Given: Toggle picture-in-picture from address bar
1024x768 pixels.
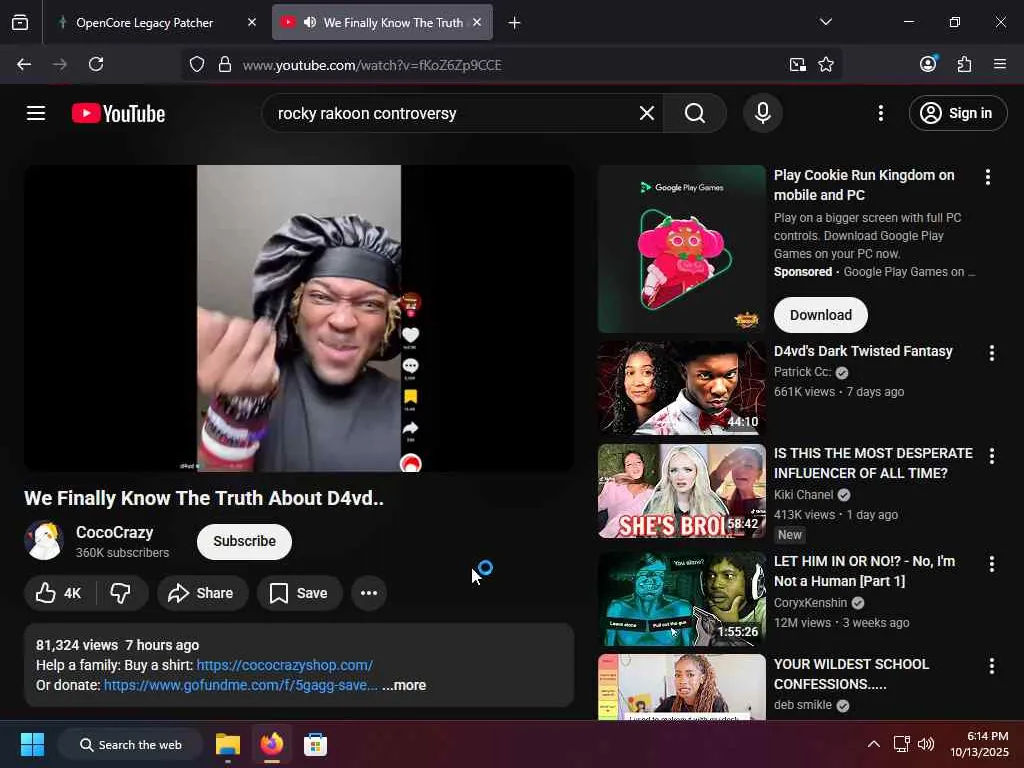Looking at the screenshot, I should [797, 65].
